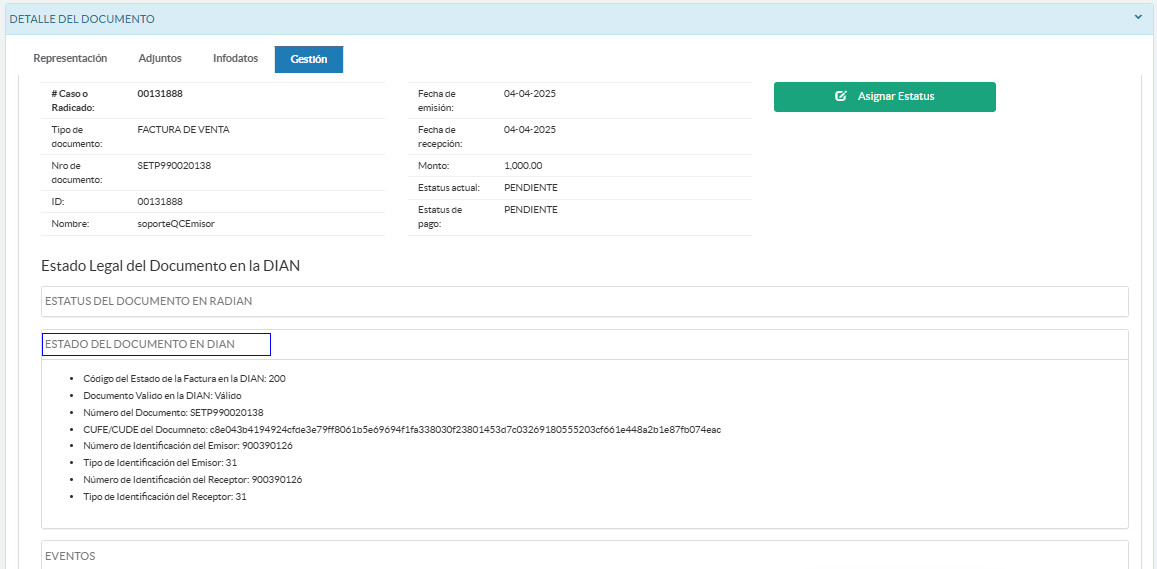This screenshot has width=1157, height=569.
Task: Click the Detalle del Documento header title
Action: 82,18
